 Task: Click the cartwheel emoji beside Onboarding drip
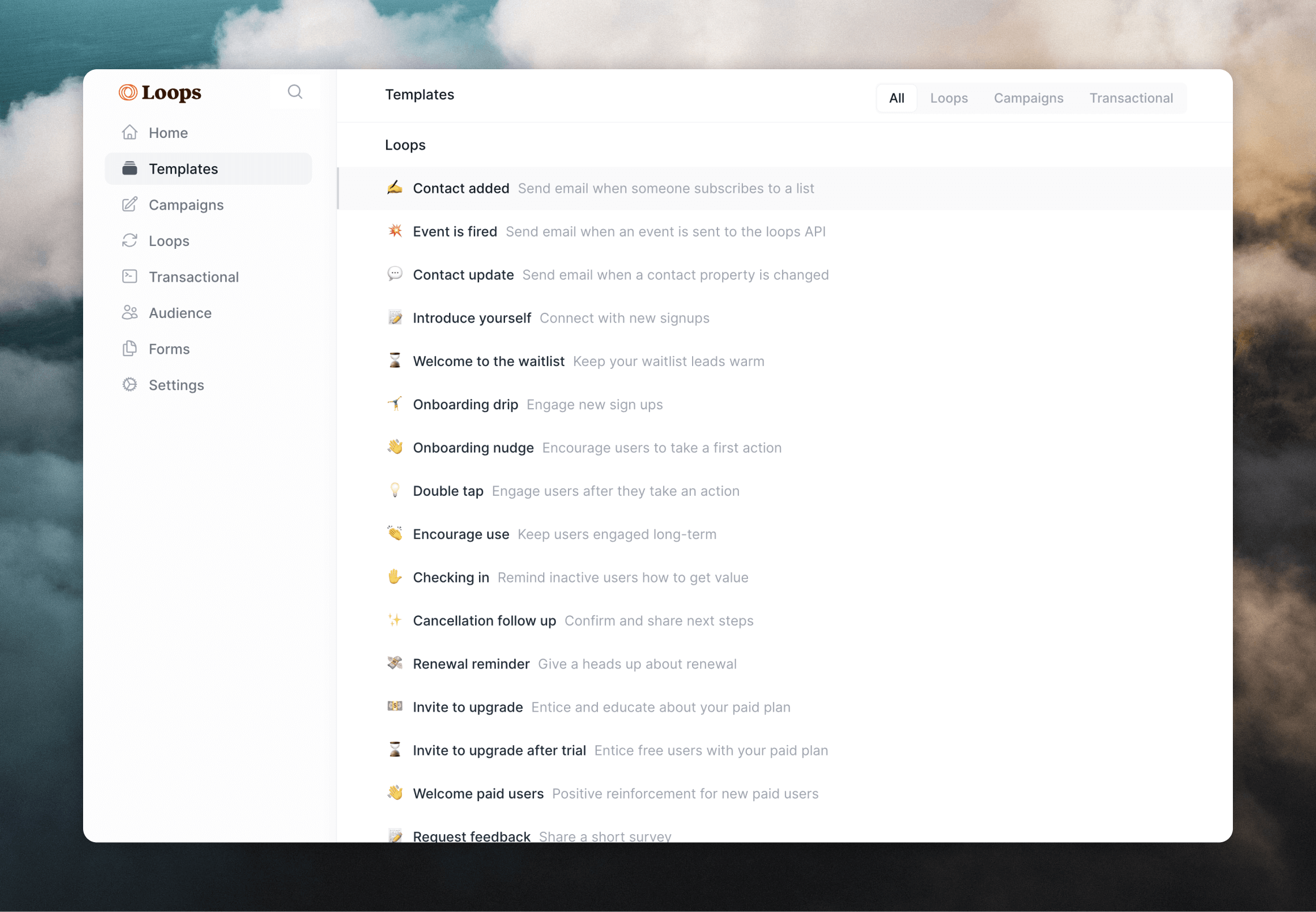(x=395, y=404)
